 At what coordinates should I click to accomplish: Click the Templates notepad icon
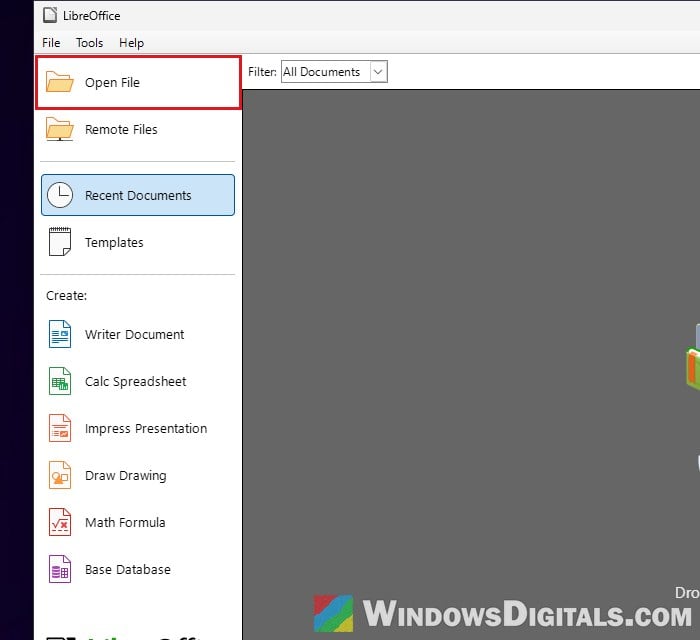tap(60, 241)
